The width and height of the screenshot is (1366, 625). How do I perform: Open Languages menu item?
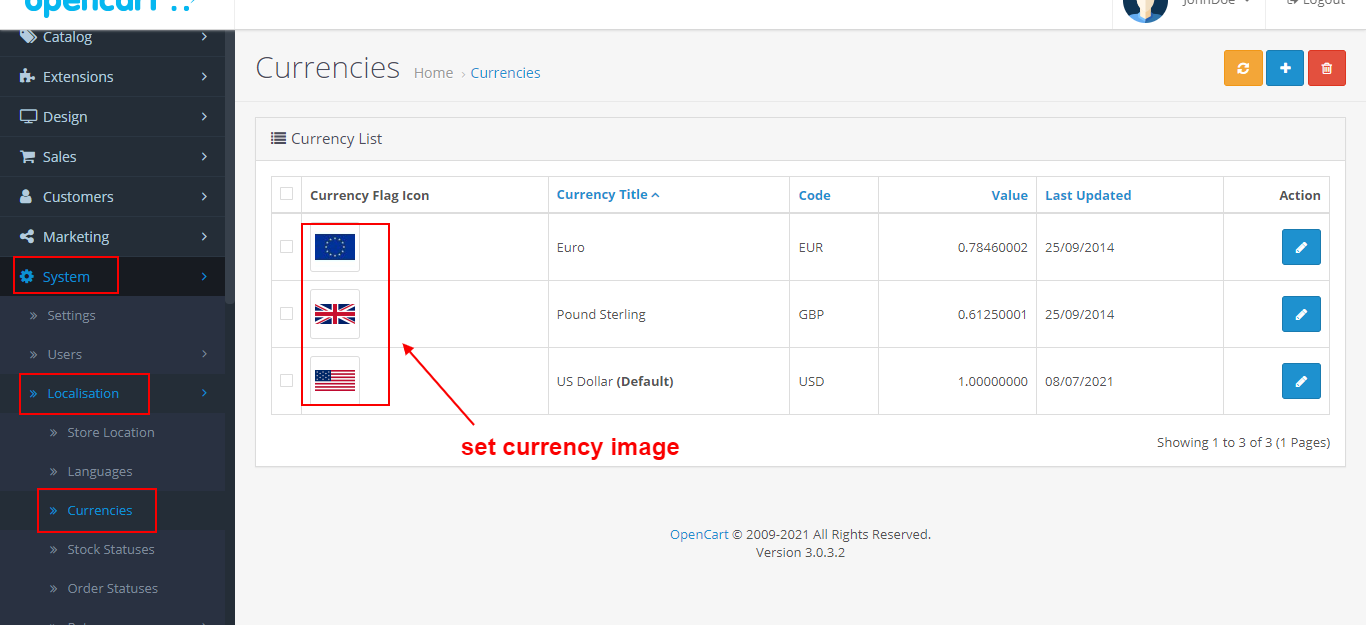(100, 471)
